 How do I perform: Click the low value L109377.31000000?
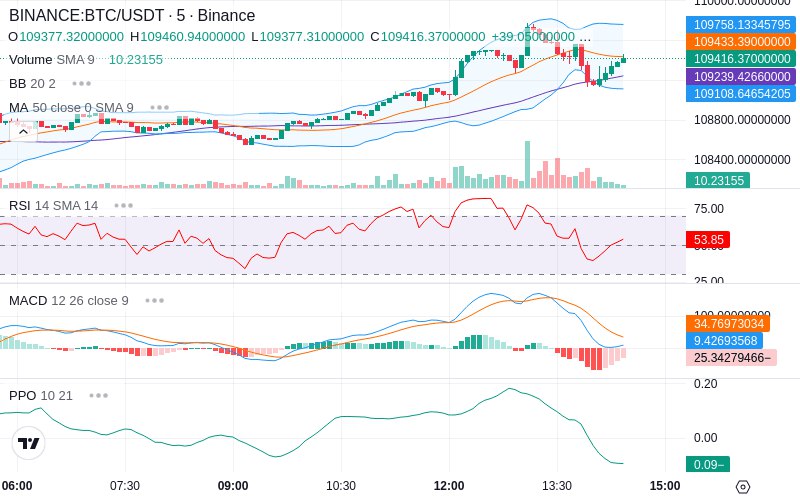click(308, 37)
